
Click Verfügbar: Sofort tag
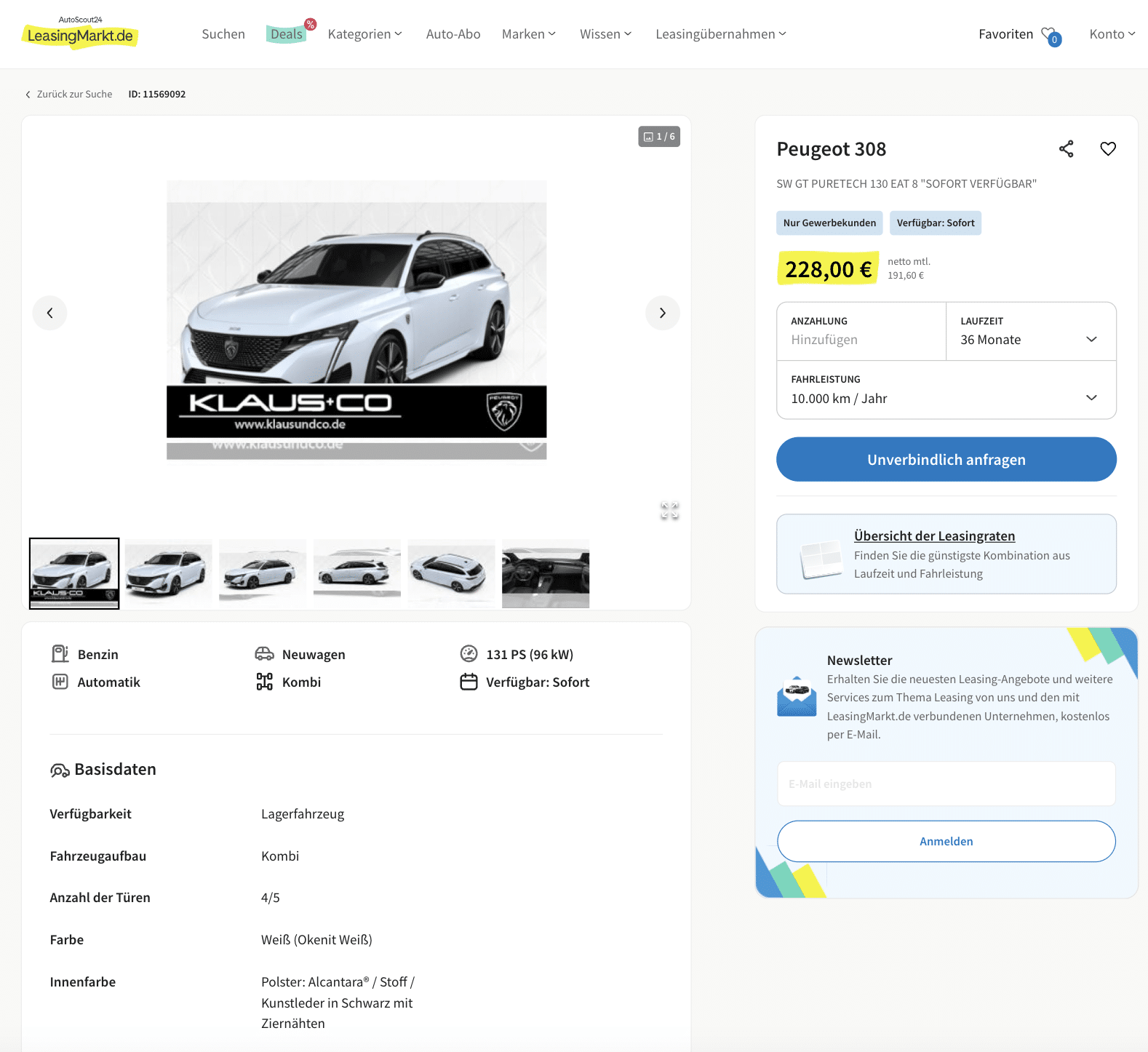936,223
